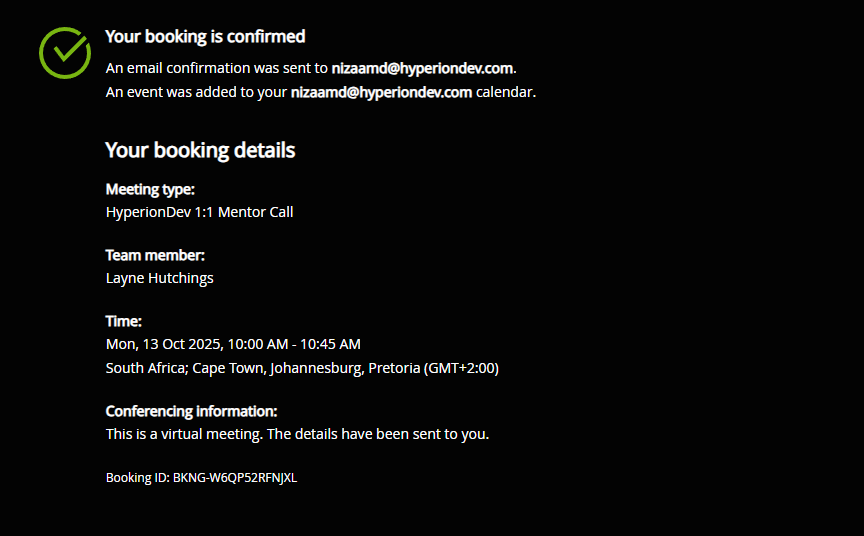Click the email address in the calendar event line
This screenshot has width=864, height=536.
click(x=381, y=93)
